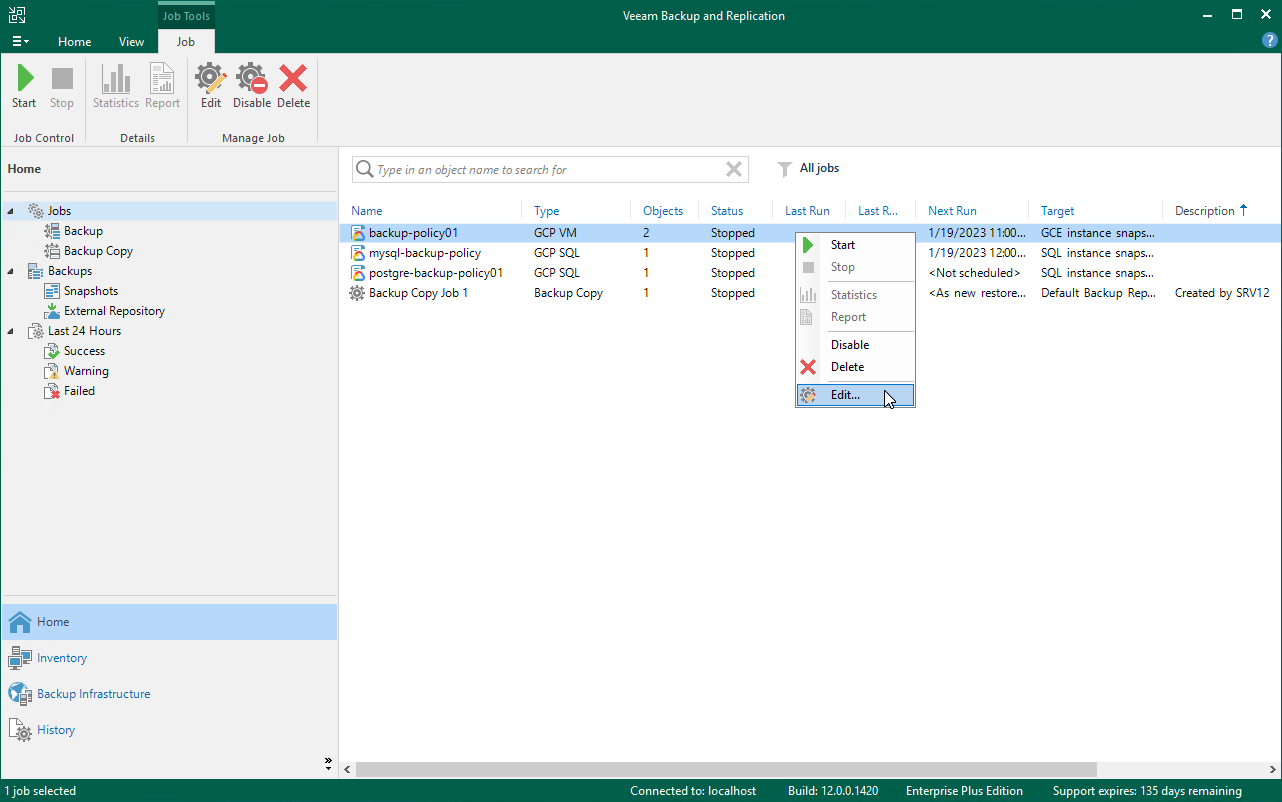Choose Statistics in the context menu
1282x802 pixels.
point(855,295)
